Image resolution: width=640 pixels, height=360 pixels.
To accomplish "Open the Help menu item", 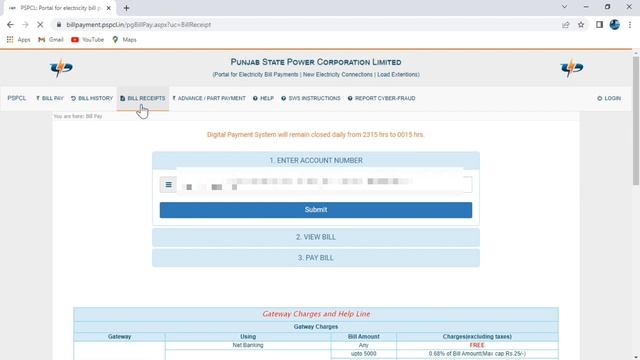I will pos(263,98).
